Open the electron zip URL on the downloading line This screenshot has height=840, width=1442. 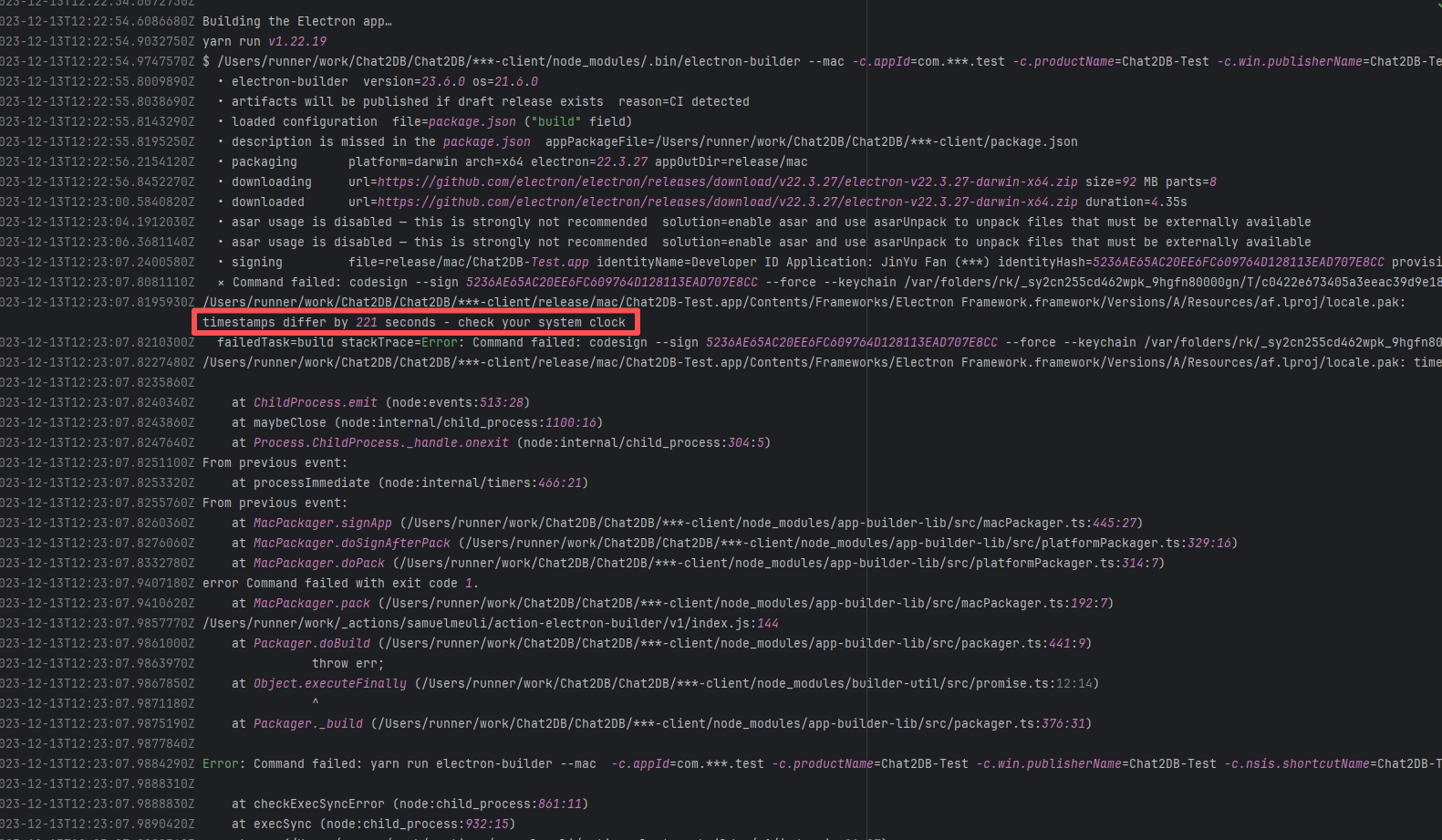[x=727, y=181]
